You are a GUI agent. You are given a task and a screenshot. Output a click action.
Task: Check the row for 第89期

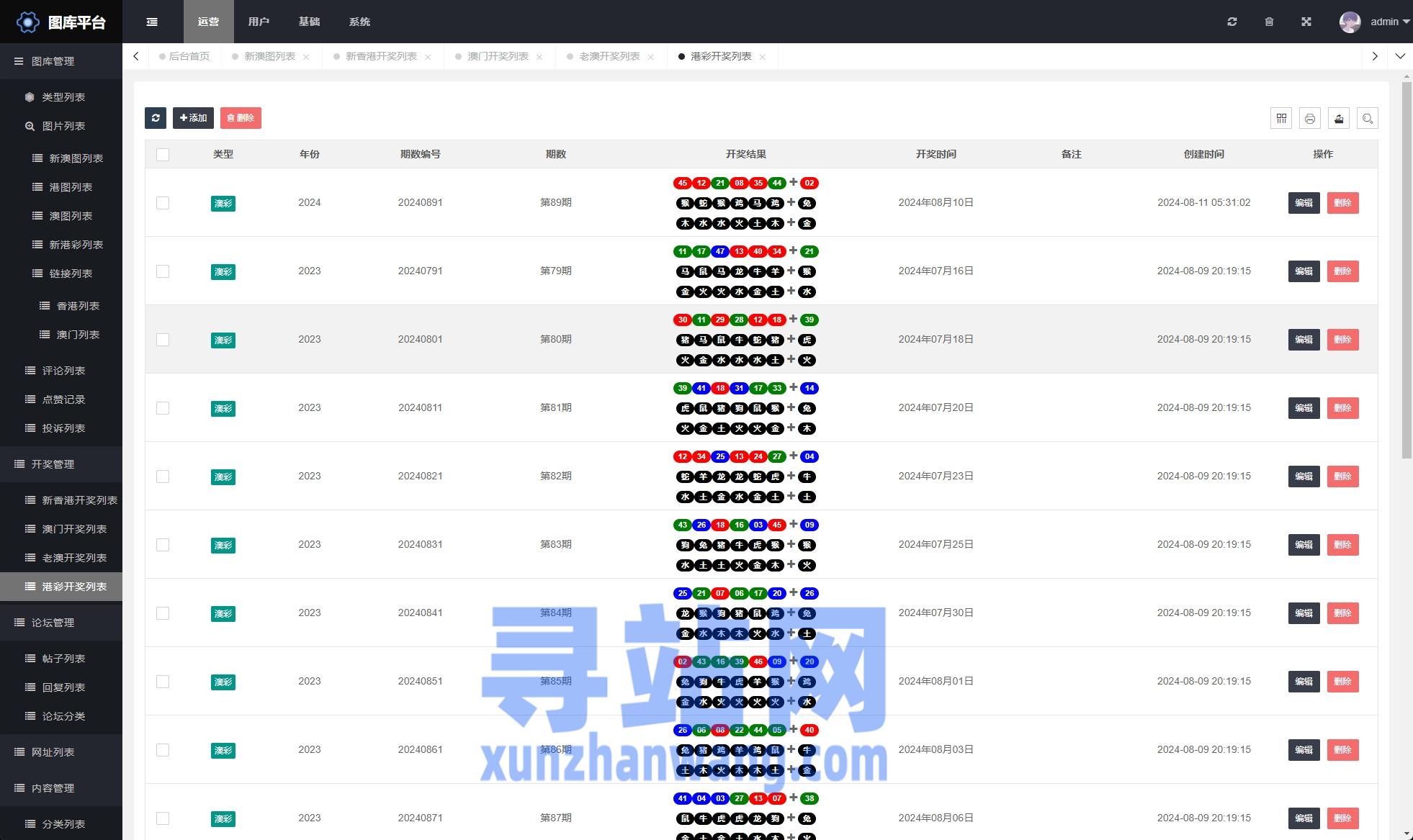(163, 203)
